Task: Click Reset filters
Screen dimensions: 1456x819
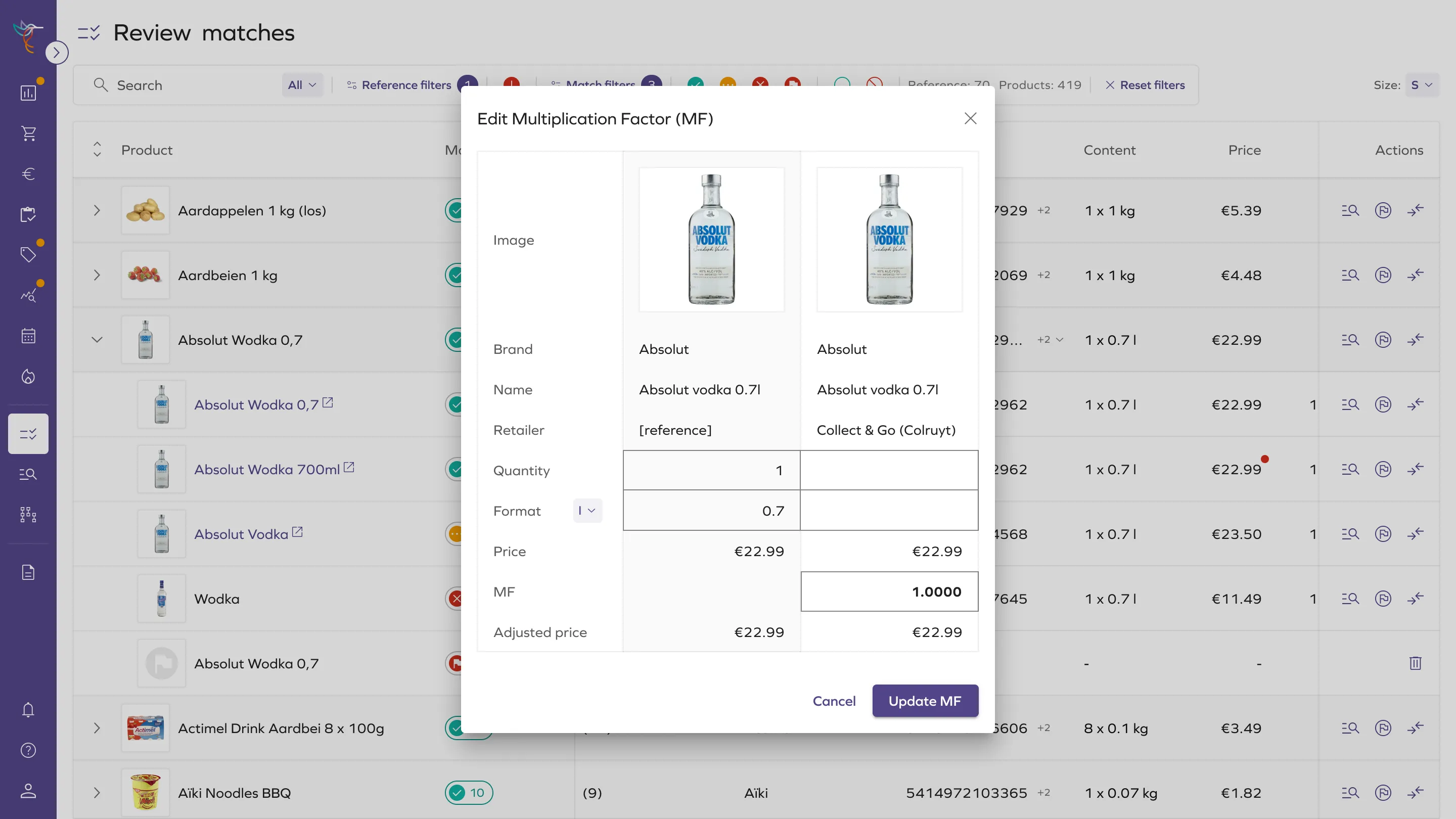Action: [1145, 85]
